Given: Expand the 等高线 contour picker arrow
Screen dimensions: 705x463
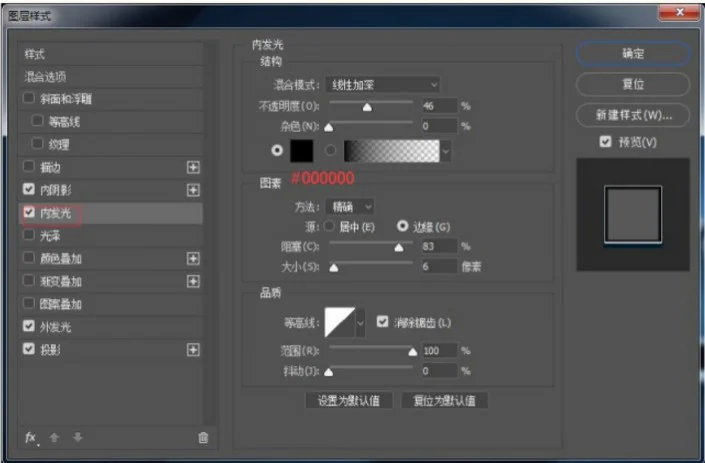Looking at the screenshot, I should tap(360, 323).
